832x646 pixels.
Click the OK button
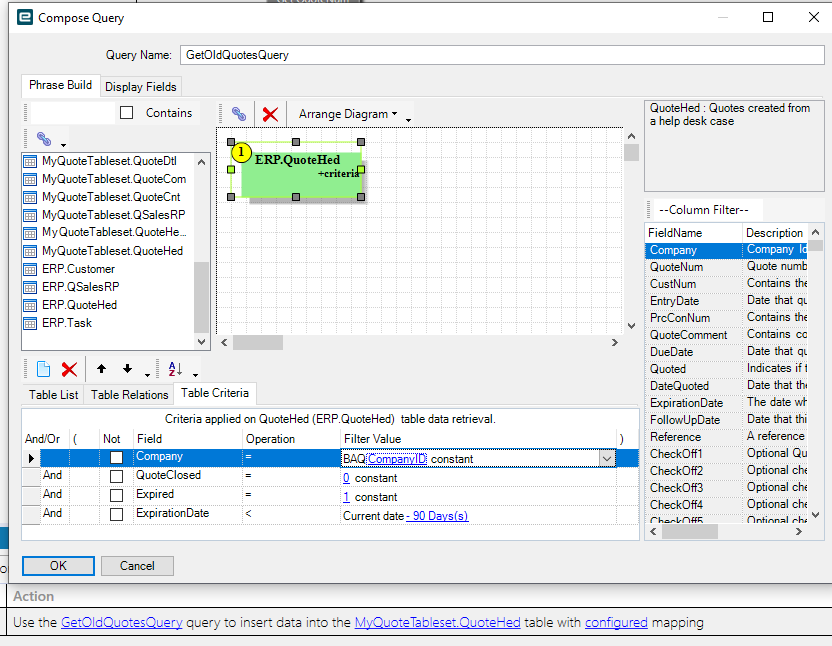[57, 565]
